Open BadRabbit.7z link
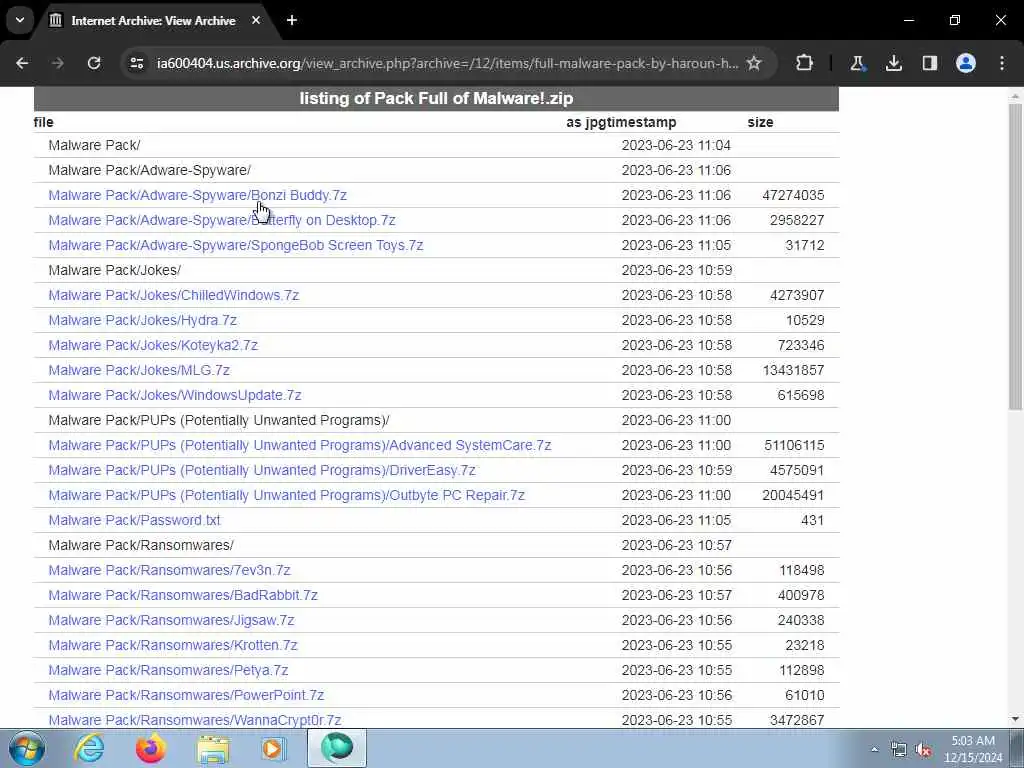Viewport: 1024px width, 768px height. (x=183, y=595)
